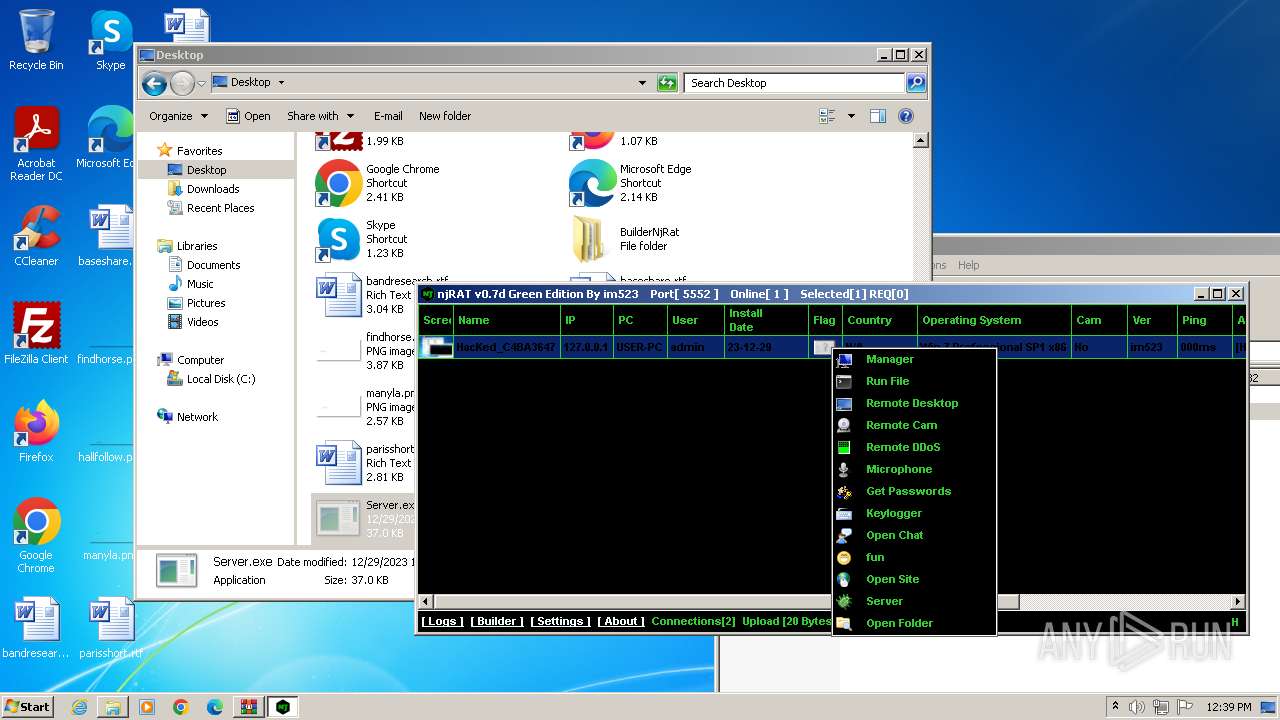Select Server.exe in the file list

click(x=365, y=518)
